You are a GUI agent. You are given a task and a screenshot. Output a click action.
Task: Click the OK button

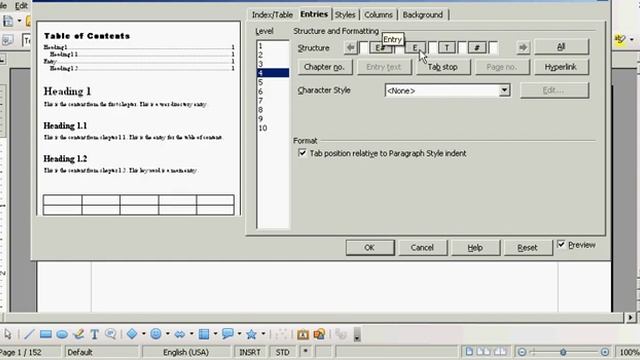click(370, 247)
